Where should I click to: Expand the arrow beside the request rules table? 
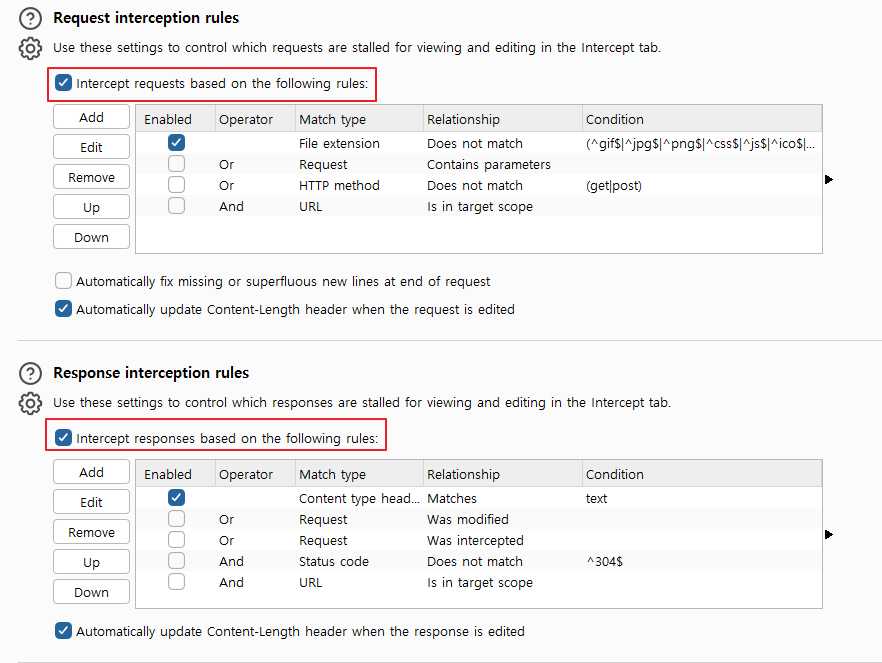point(829,179)
